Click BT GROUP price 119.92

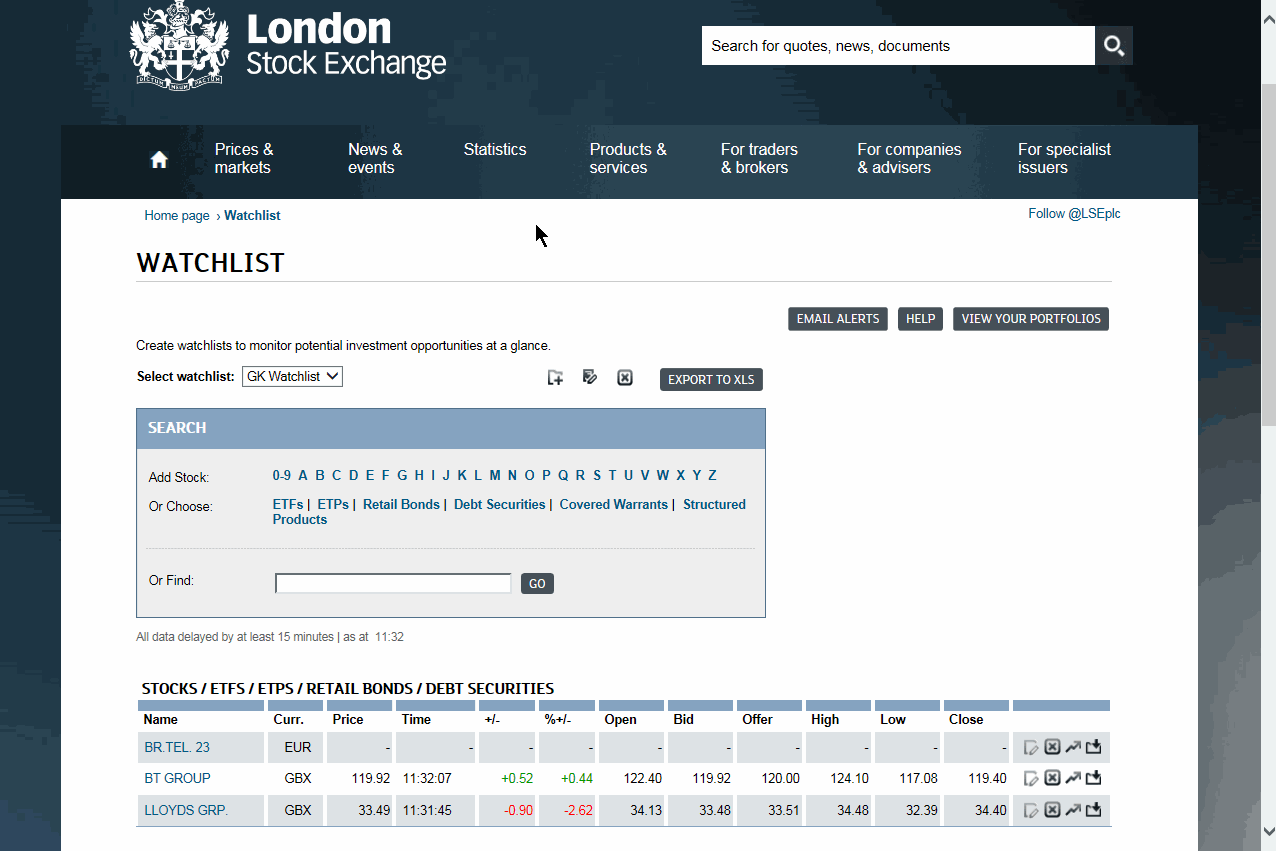[372, 778]
